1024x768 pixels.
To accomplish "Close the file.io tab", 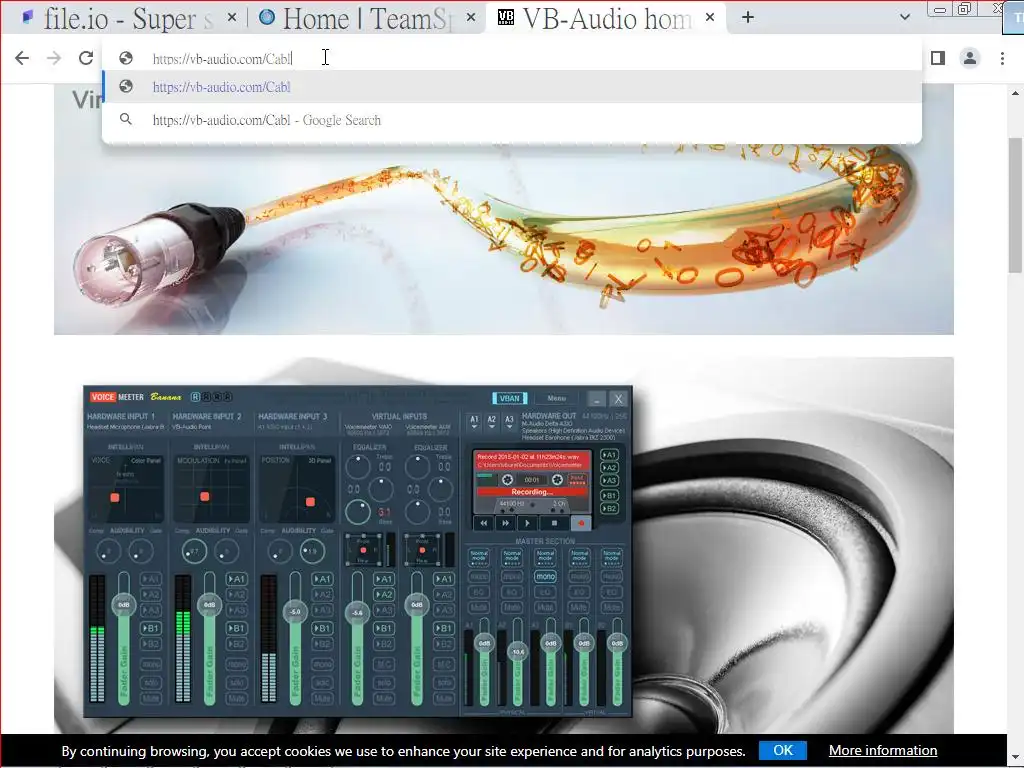I will point(232,18).
